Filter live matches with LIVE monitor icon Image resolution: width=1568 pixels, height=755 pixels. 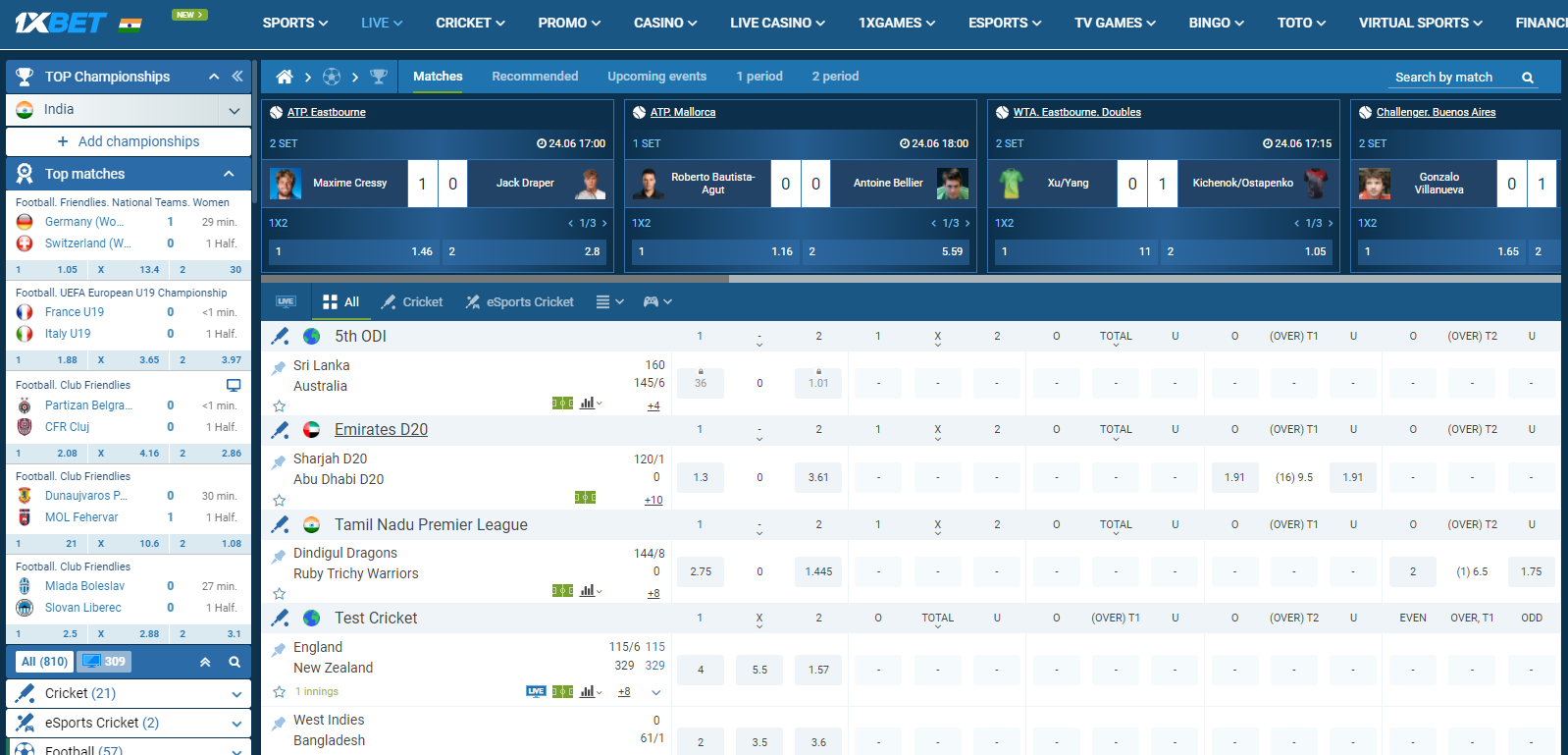[x=286, y=301]
